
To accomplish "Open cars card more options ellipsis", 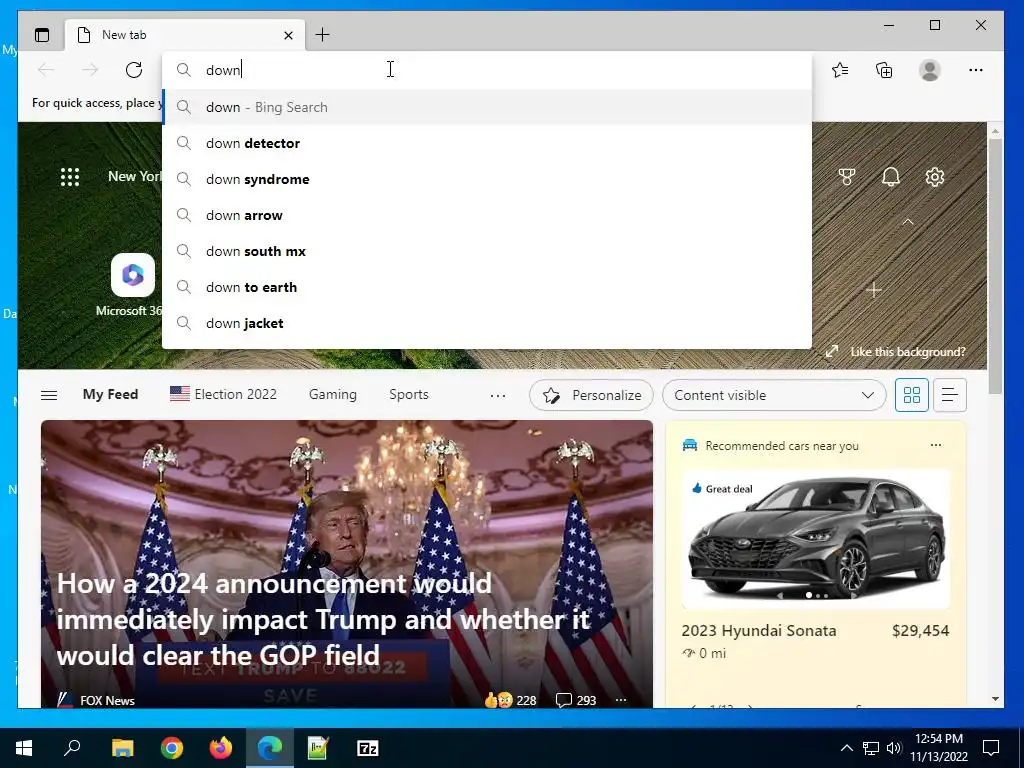I will [936, 445].
